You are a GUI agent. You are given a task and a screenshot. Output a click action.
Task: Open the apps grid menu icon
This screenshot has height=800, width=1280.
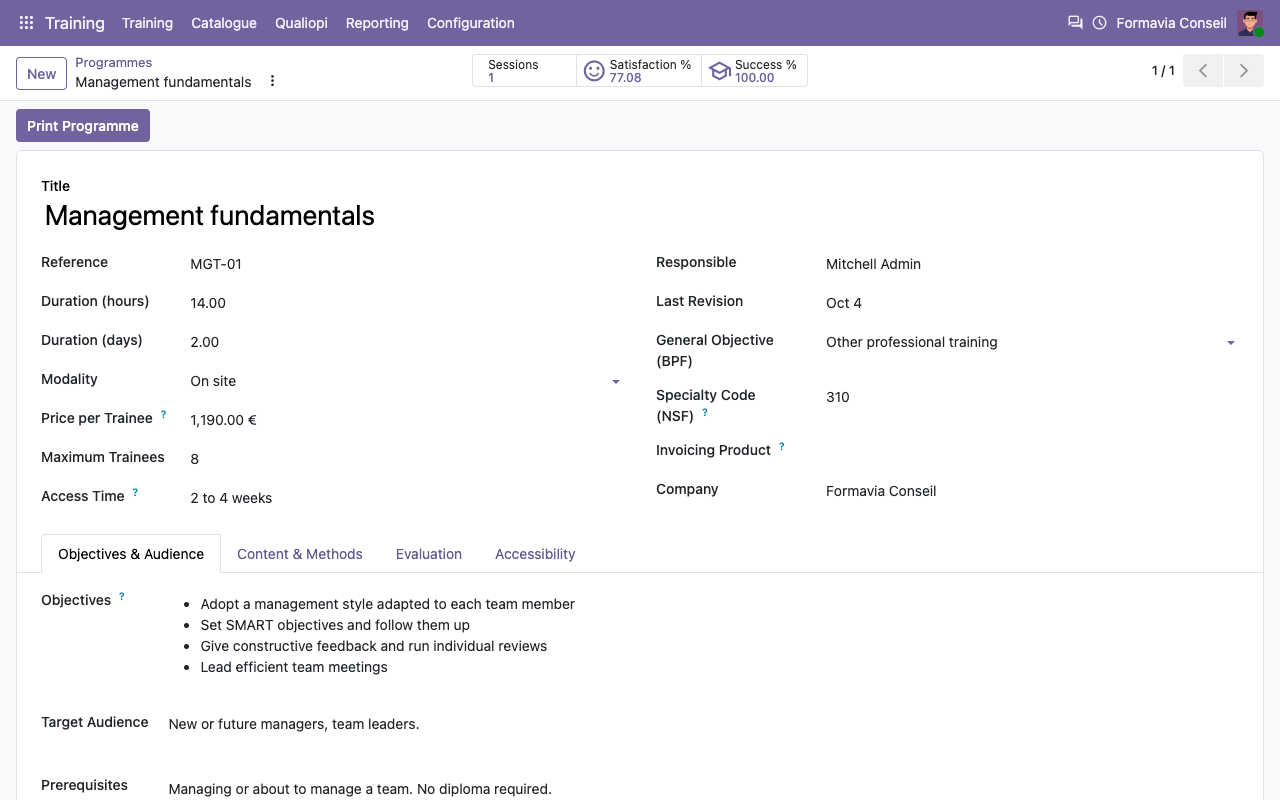tap(27, 23)
